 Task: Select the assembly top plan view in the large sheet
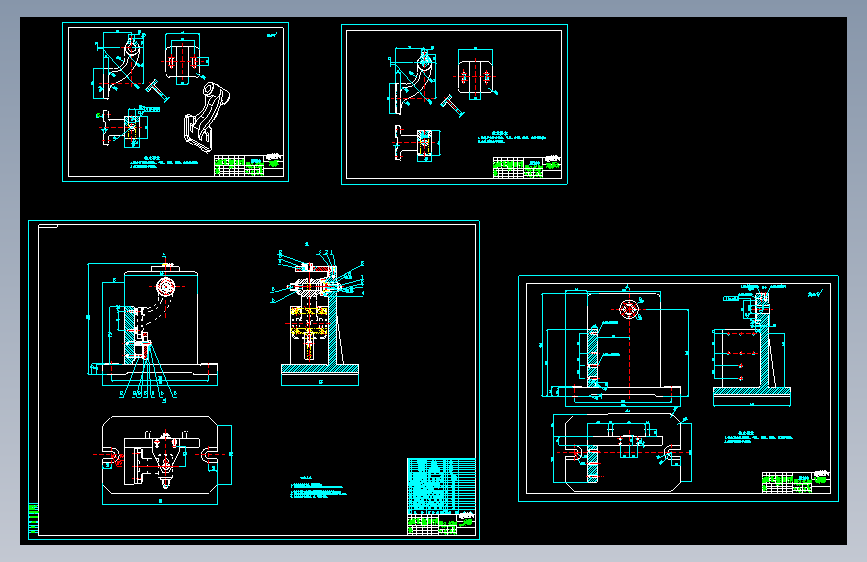click(166, 459)
